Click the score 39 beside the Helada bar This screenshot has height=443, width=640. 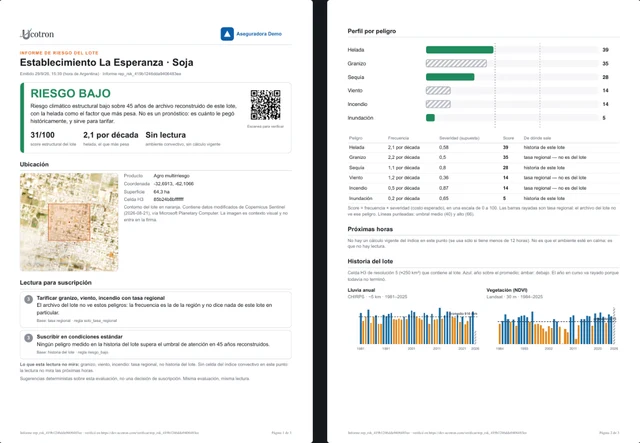605,50
